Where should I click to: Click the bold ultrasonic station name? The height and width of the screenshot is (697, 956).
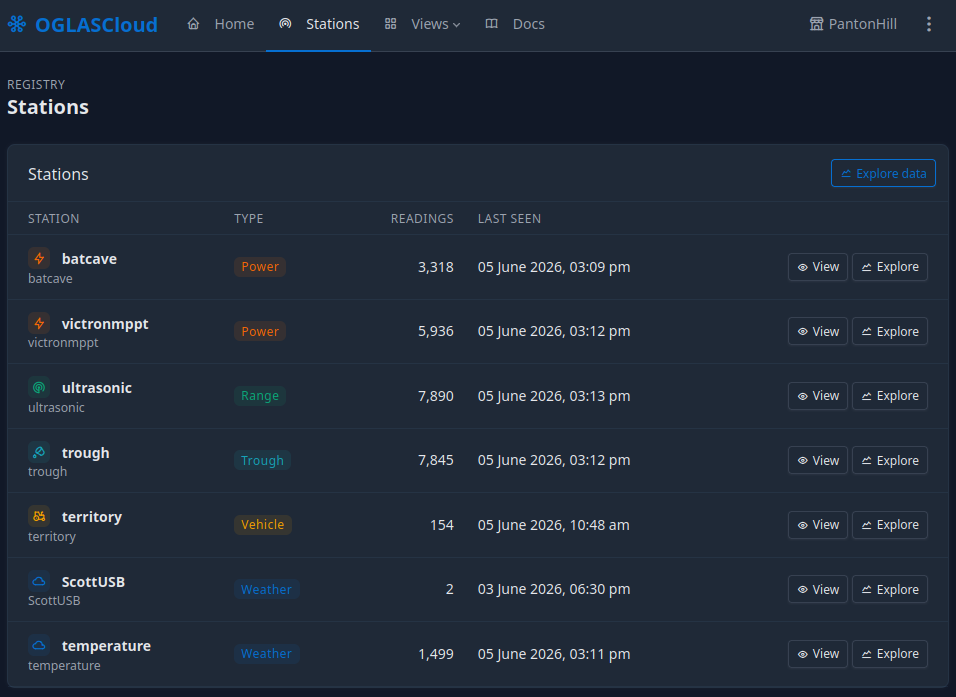click(96, 388)
